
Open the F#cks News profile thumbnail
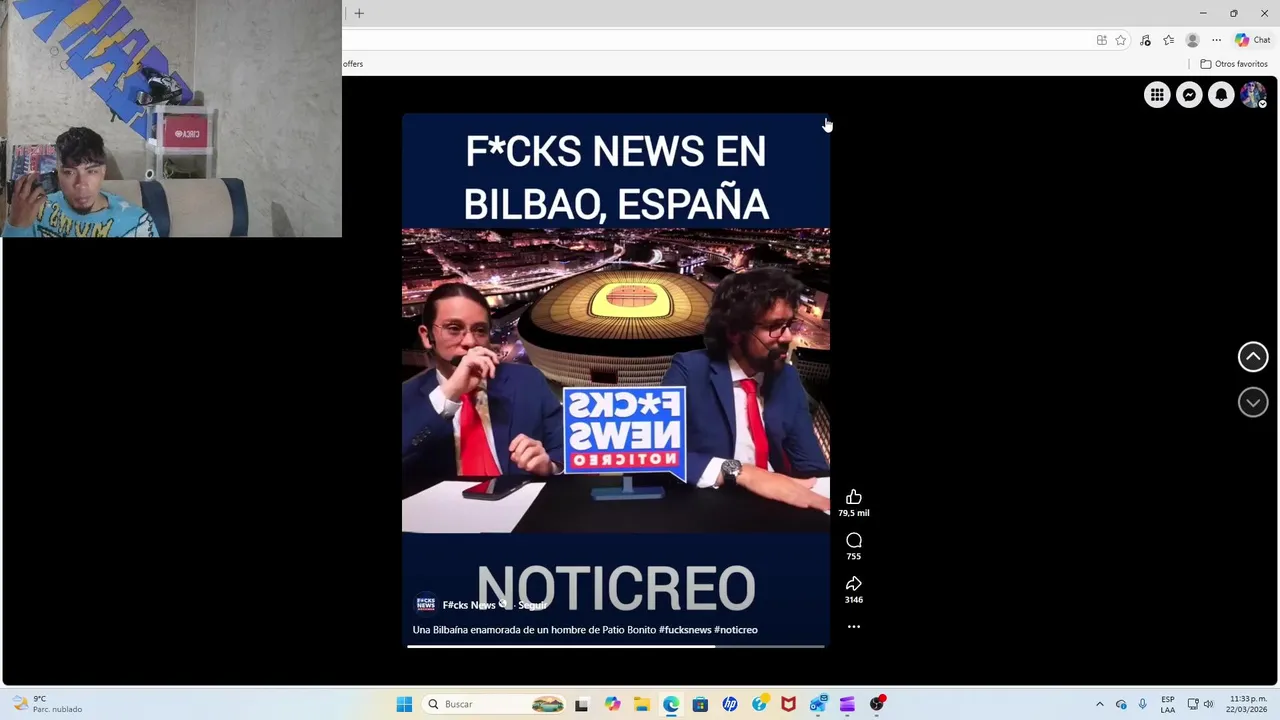coord(425,605)
